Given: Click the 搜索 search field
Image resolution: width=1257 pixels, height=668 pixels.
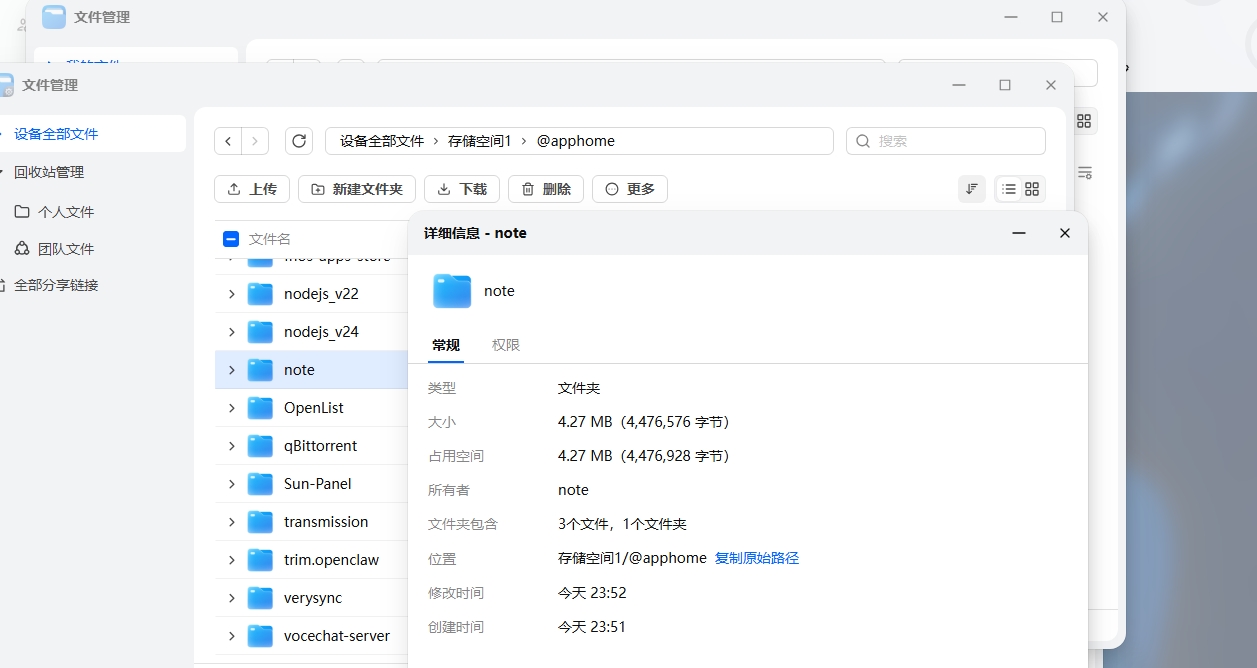Looking at the screenshot, I should tap(944, 140).
